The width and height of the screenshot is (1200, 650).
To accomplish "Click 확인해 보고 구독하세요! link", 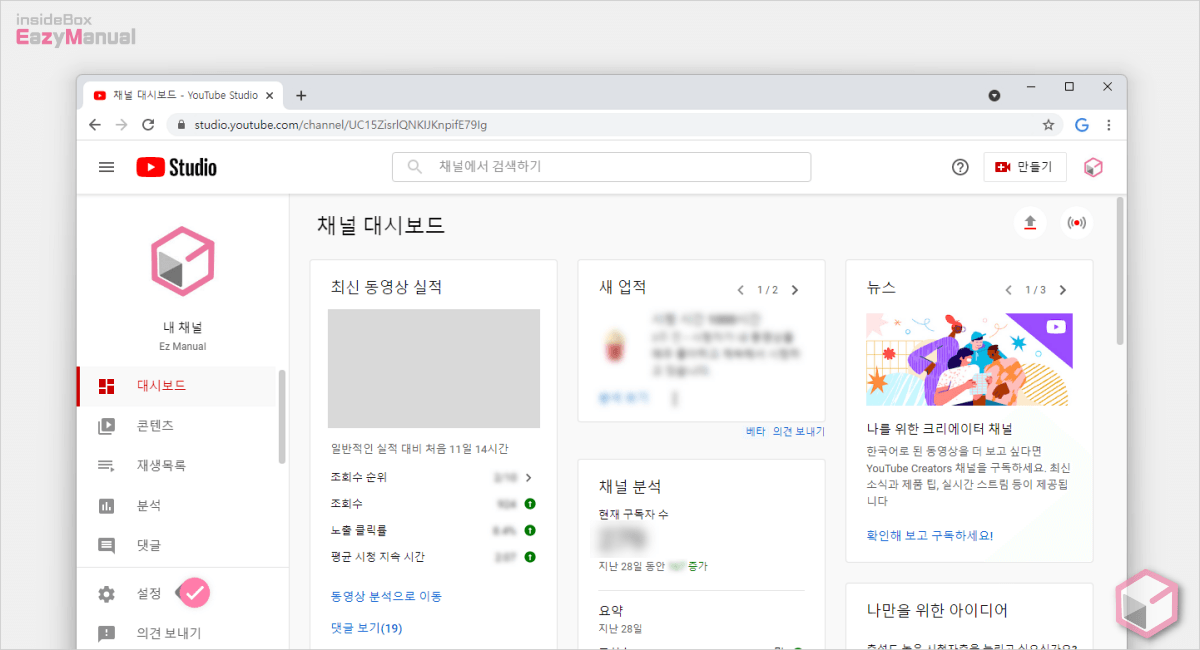I will [930, 535].
